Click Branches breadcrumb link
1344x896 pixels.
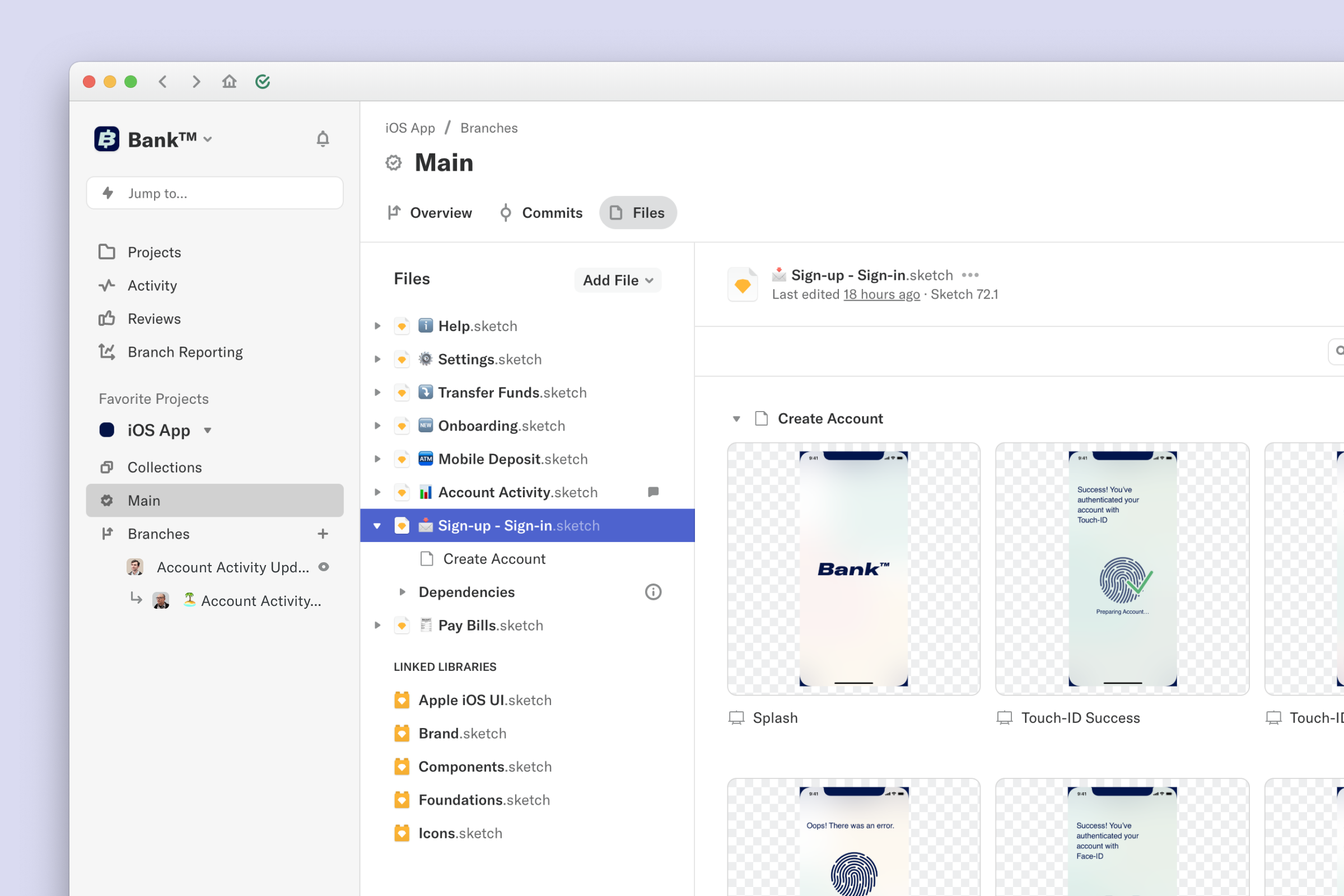click(x=489, y=128)
